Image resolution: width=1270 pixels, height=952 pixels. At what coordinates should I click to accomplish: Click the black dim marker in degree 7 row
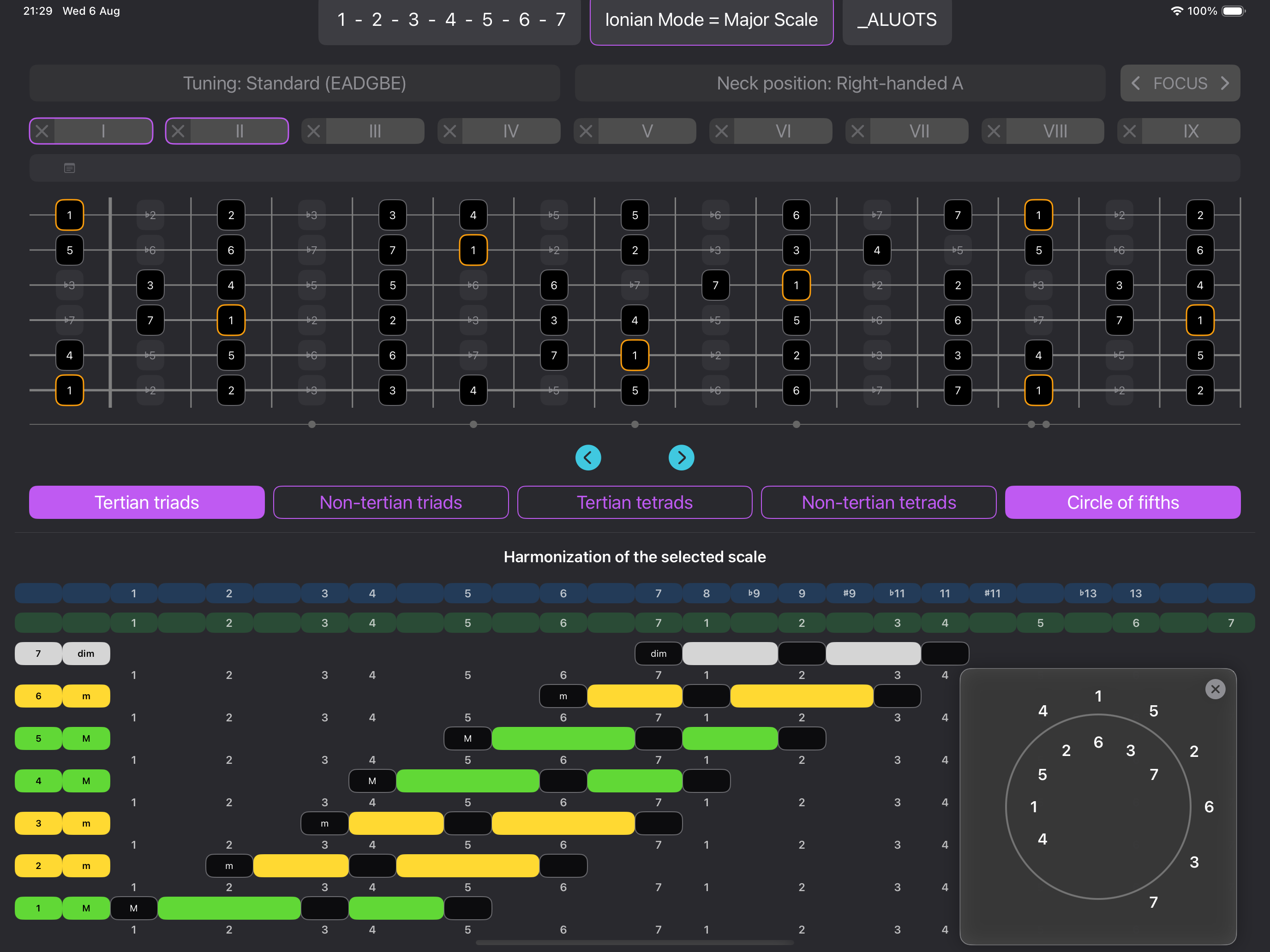pyautogui.click(x=659, y=654)
